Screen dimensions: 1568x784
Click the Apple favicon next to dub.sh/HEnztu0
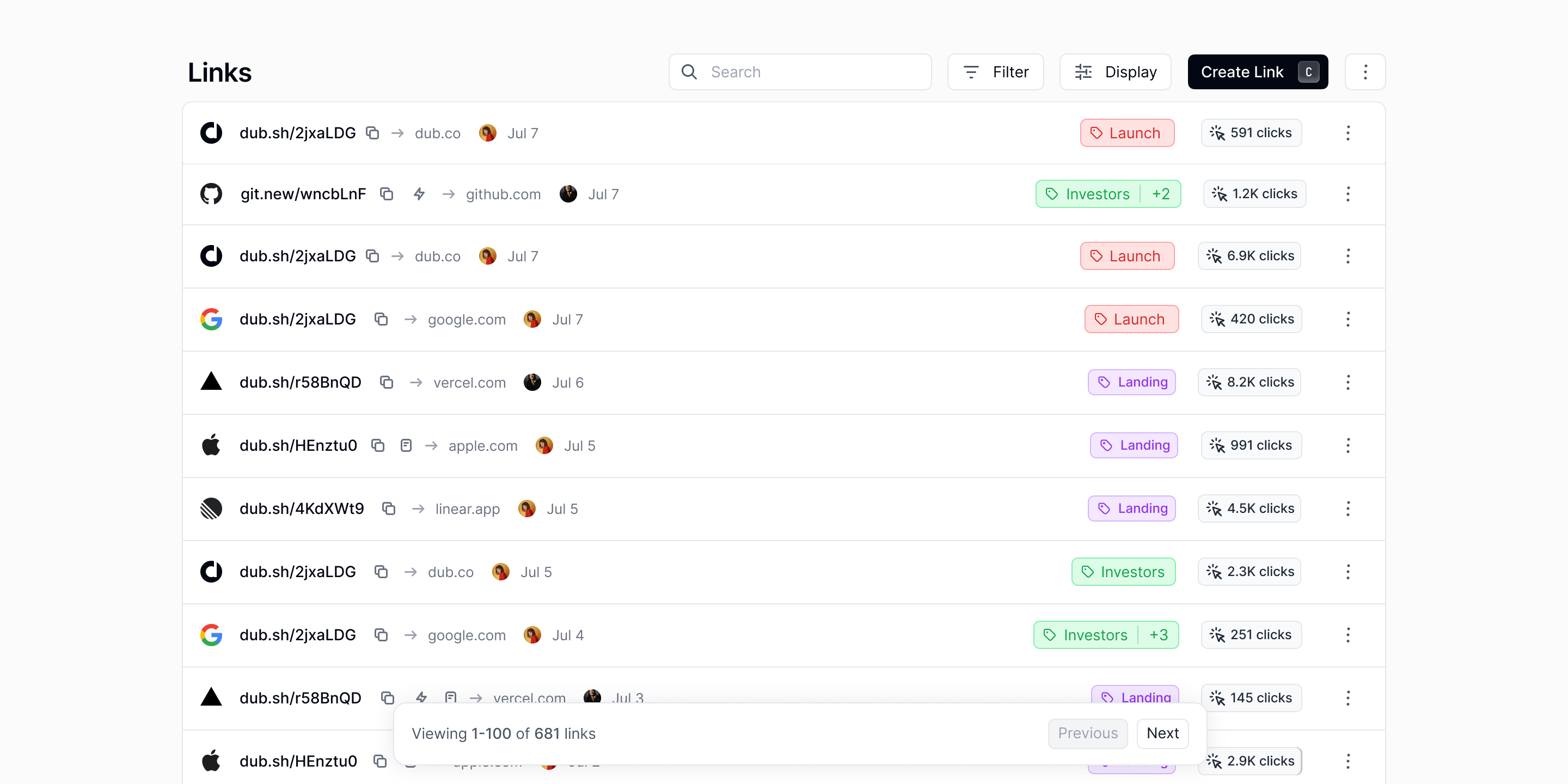coord(211,445)
